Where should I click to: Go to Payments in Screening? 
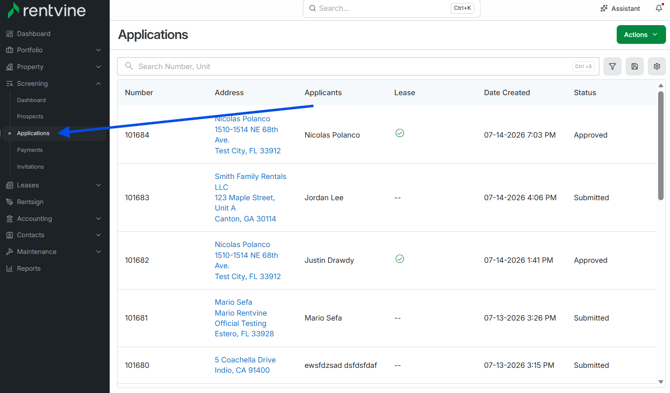tap(29, 150)
